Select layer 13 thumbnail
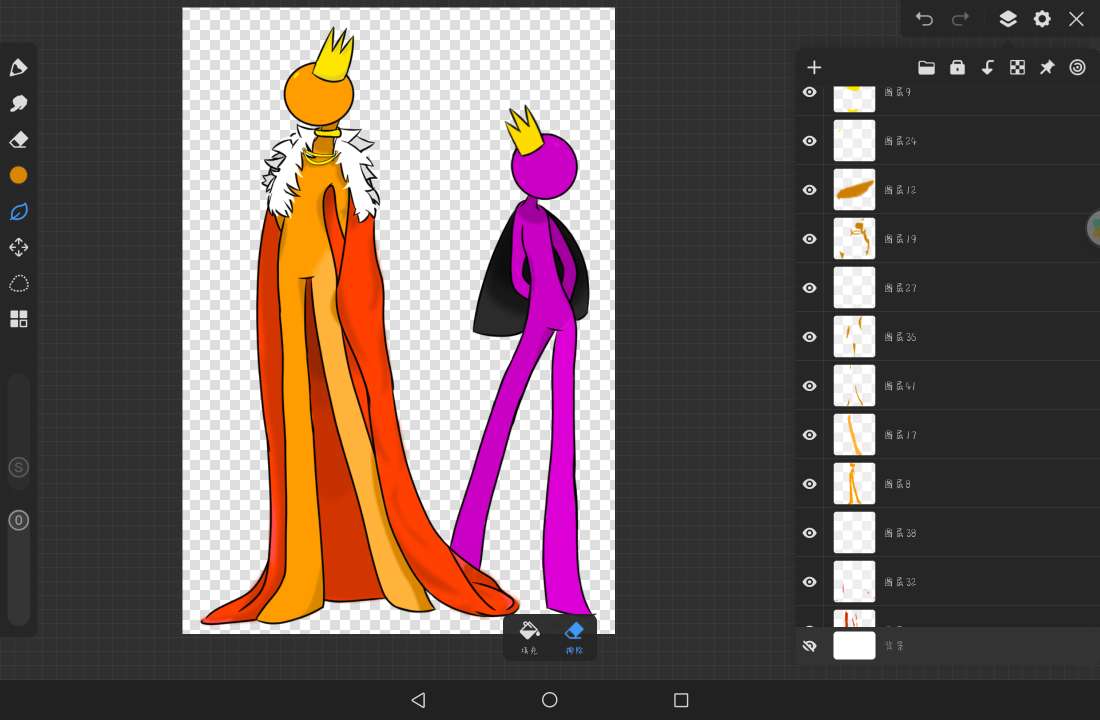 pyautogui.click(x=854, y=190)
